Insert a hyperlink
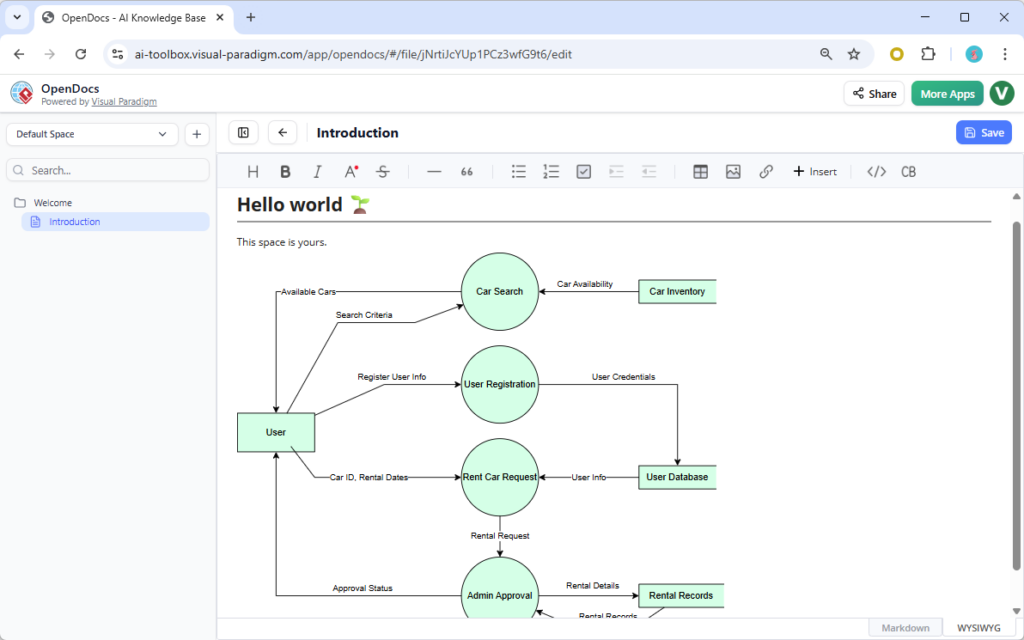 point(766,171)
